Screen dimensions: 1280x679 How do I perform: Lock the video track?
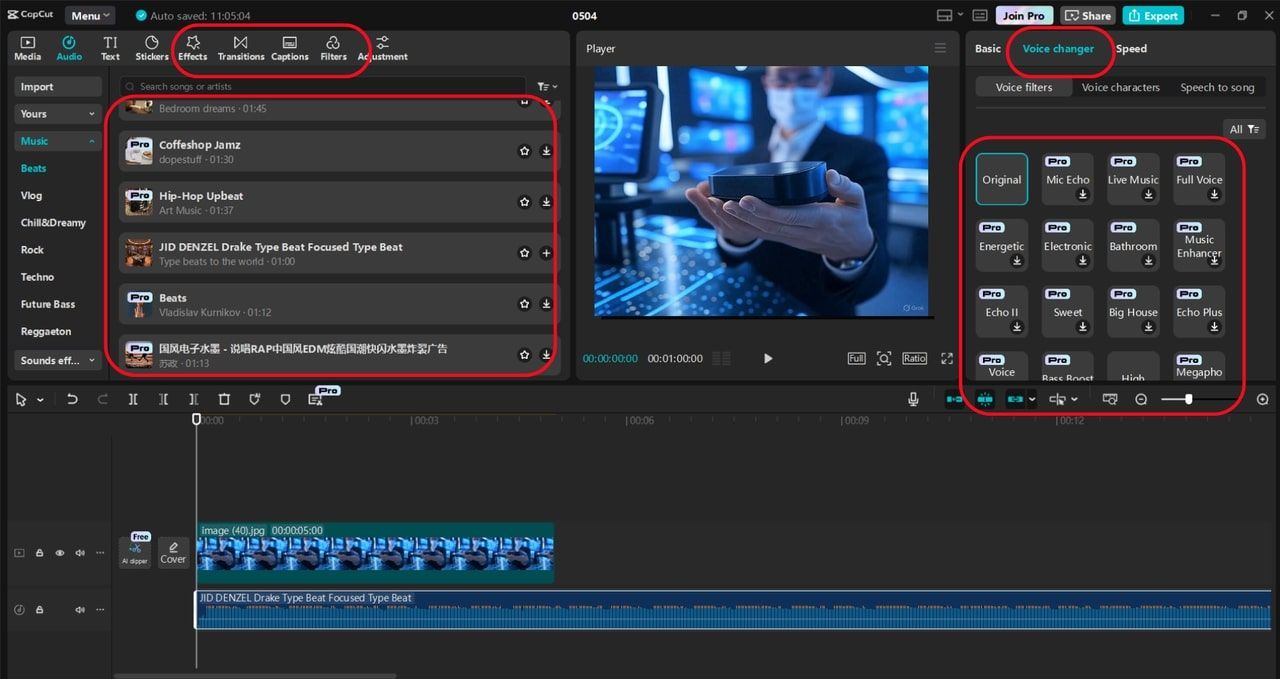point(40,552)
